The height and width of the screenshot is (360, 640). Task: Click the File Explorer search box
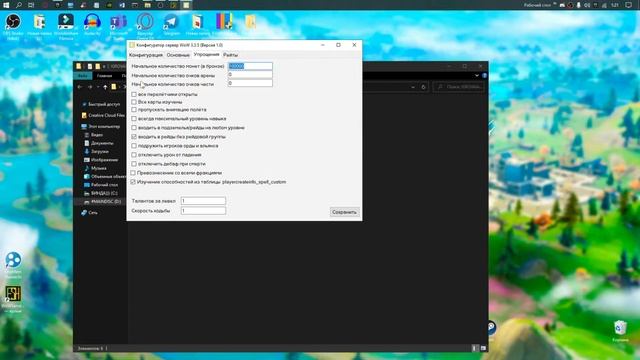click(x=459, y=87)
